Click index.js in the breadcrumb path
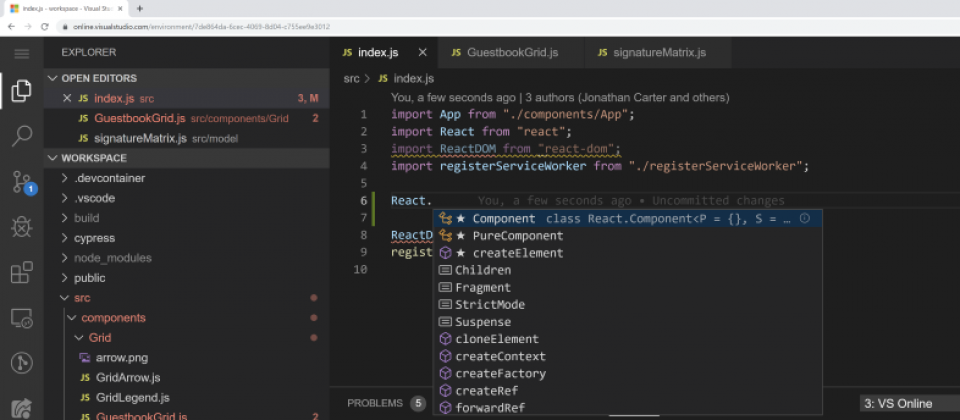The image size is (960, 420). [407, 78]
